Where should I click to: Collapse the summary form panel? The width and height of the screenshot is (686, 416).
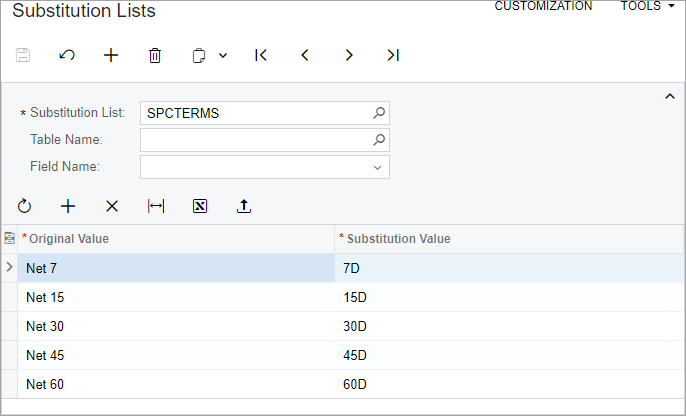[670, 96]
